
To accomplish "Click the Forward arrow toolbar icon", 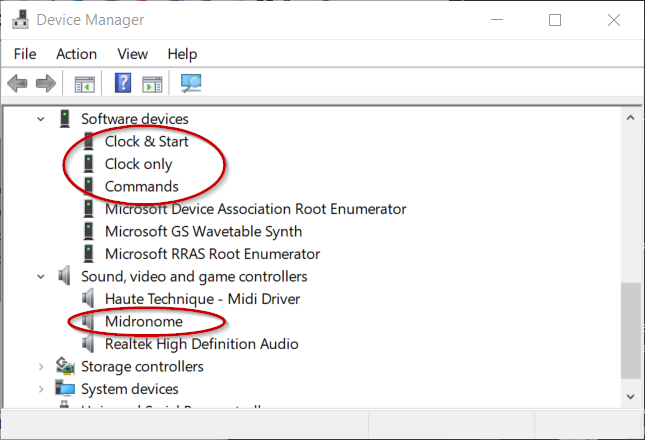I will pos(45,83).
